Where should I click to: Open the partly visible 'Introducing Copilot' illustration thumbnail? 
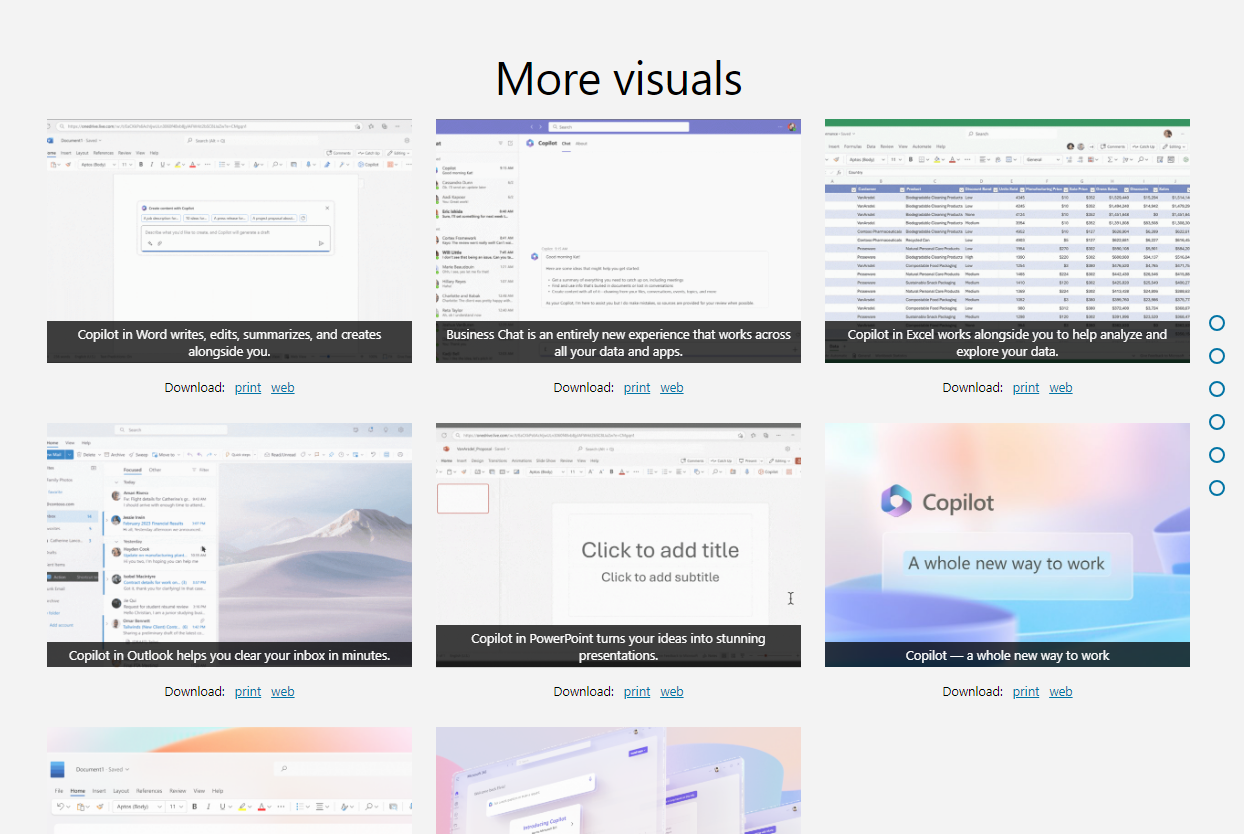click(618, 781)
